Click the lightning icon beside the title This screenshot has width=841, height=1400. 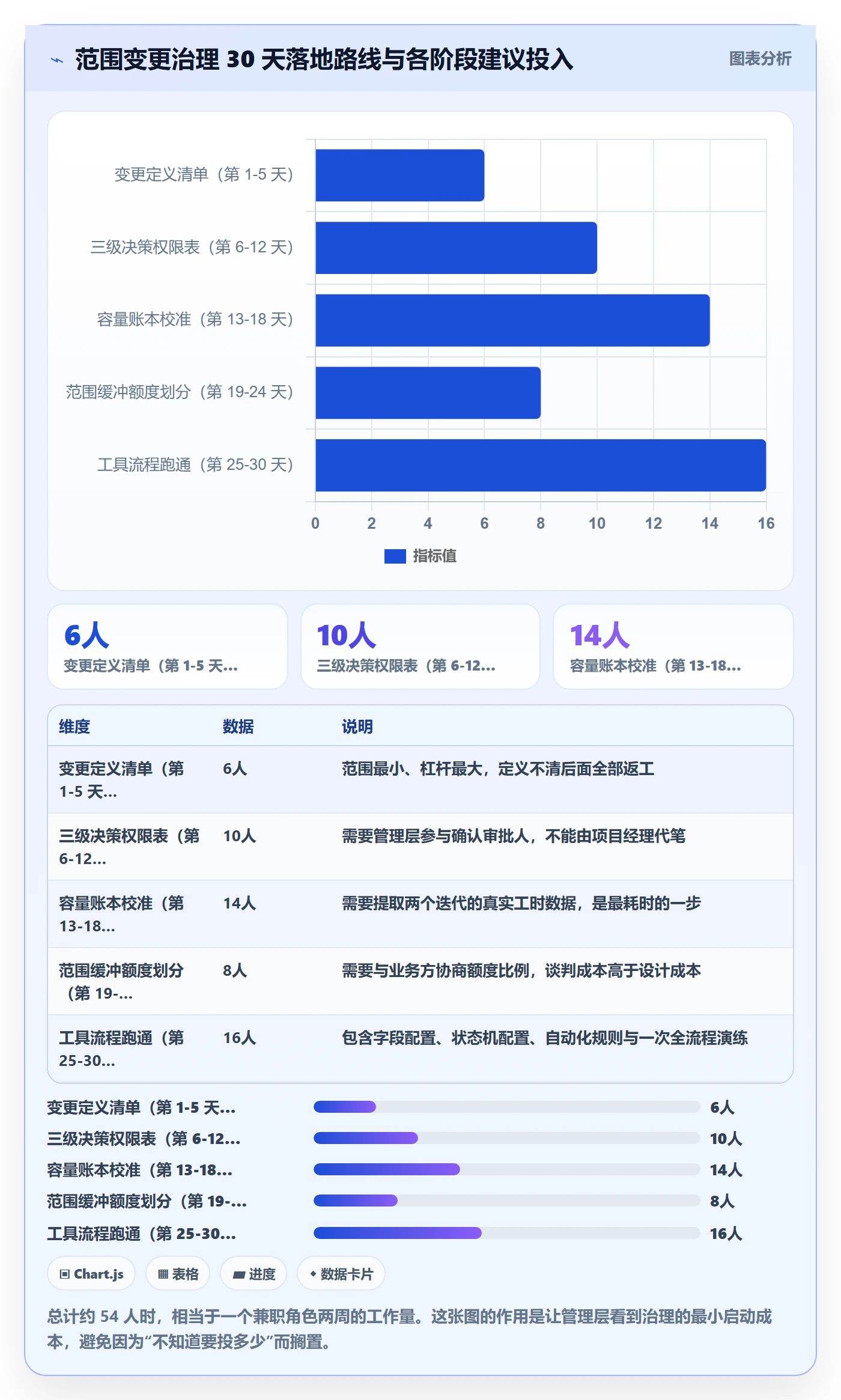[x=57, y=60]
